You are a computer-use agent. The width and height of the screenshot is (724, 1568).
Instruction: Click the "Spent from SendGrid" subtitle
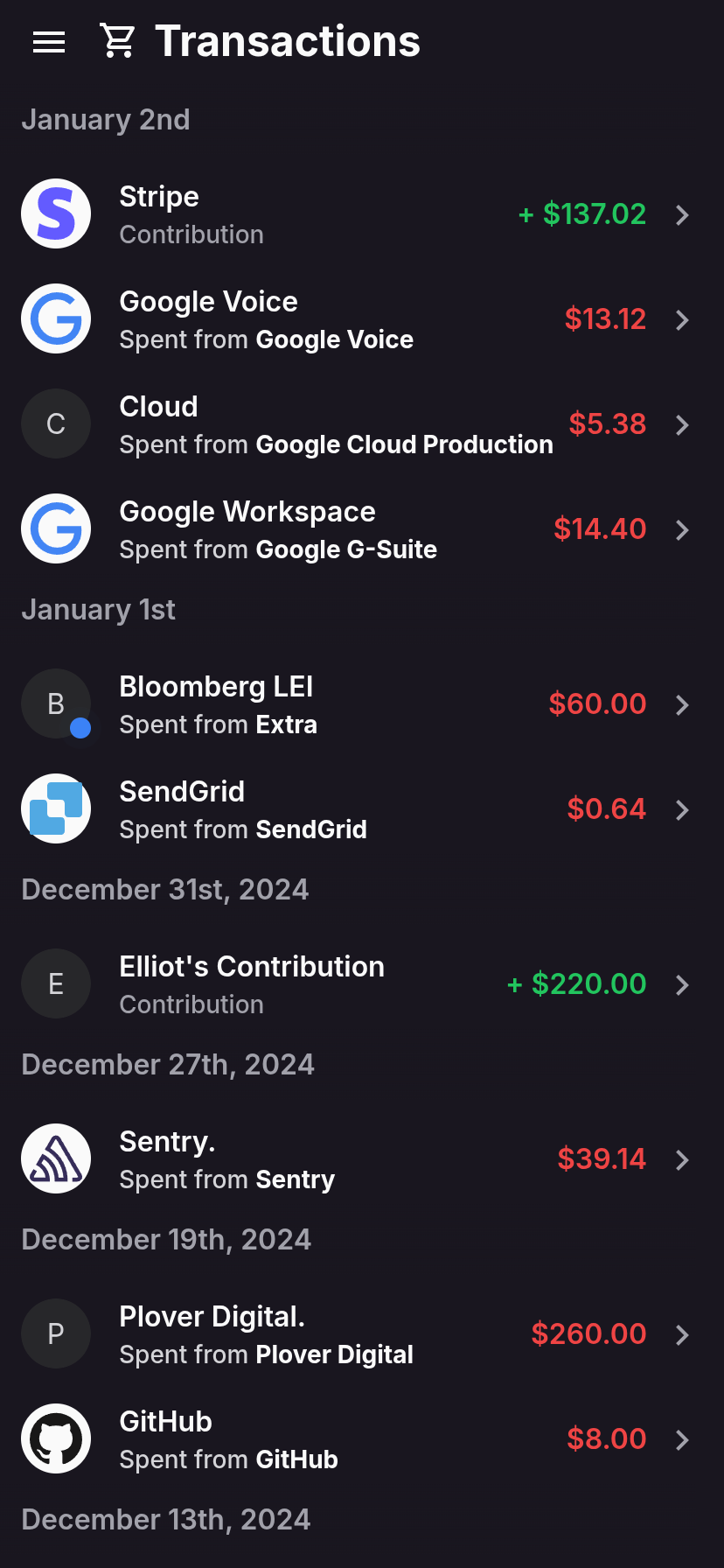pyautogui.click(x=243, y=829)
